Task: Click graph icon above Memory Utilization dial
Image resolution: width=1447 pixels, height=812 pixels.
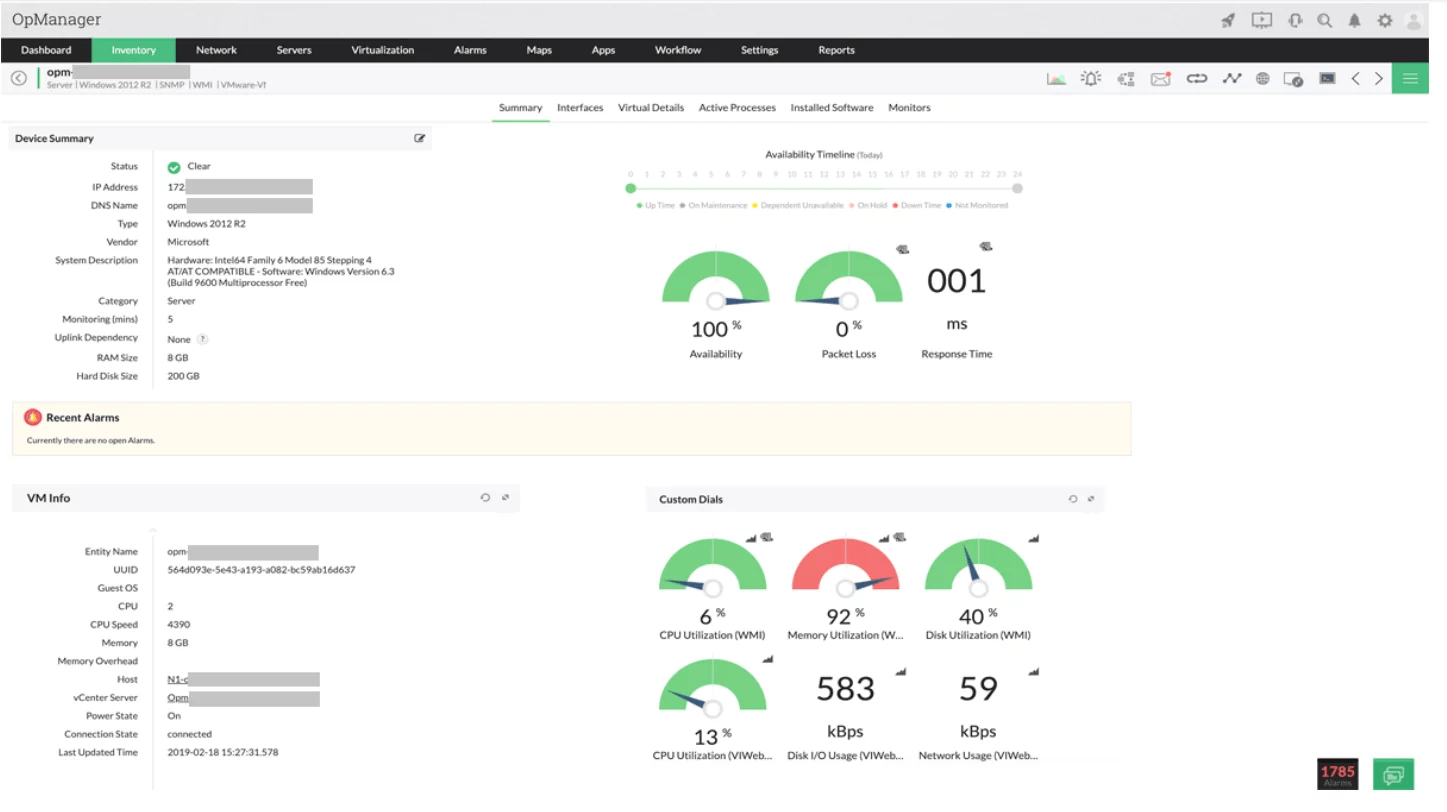Action: 884,539
